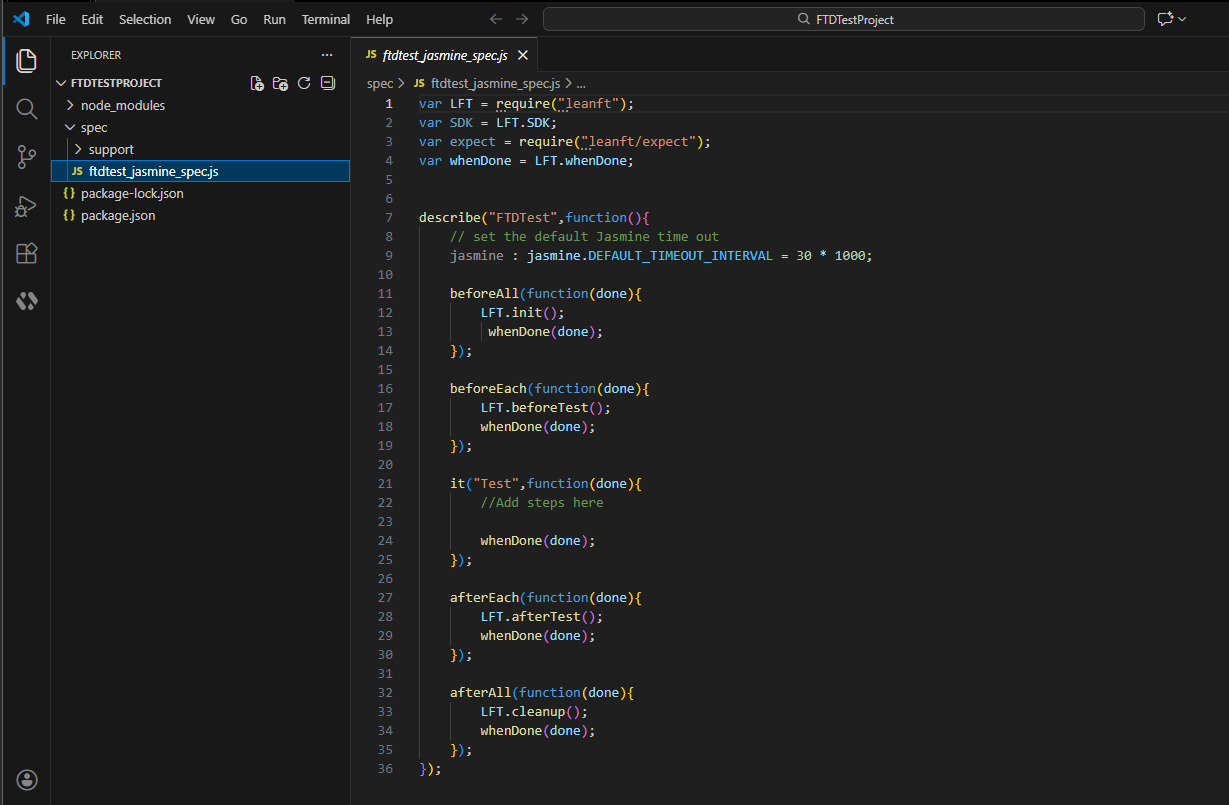The width and height of the screenshot is (1229, 805).
Task: Open the Extensions view icon
Action: coord(27,254)
